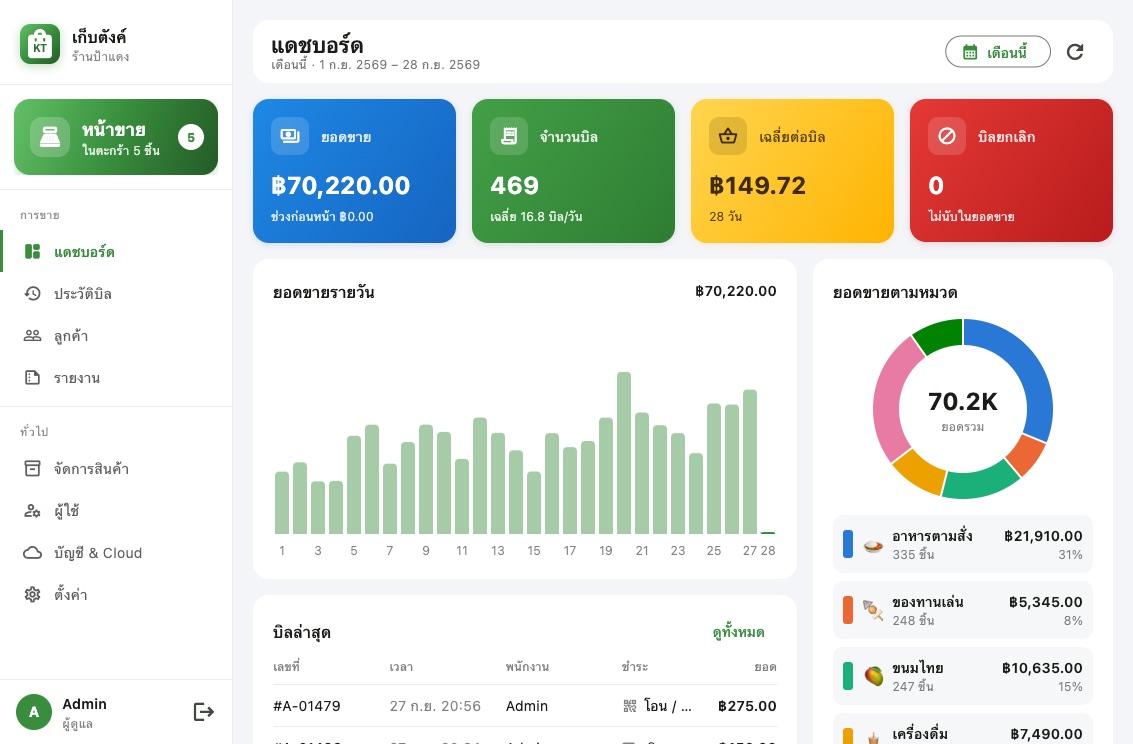Click the KT shopping bag logo
The height and width of the screenshot is (744, 1133).
40,44
